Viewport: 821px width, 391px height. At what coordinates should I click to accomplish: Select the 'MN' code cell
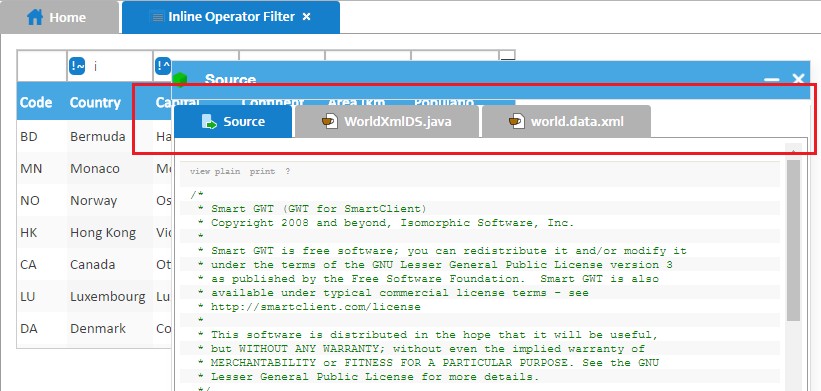click(x=42, y=169)
